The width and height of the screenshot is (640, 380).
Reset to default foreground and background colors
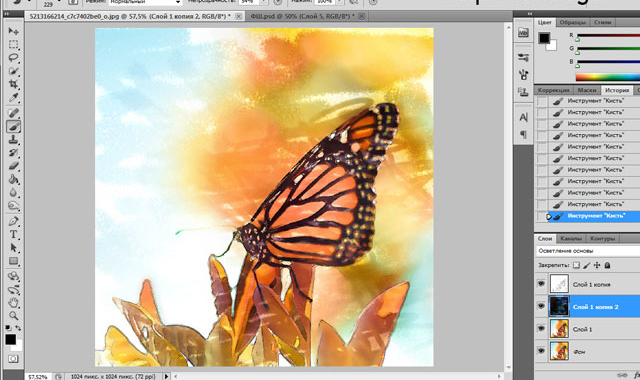coord(8,328)
